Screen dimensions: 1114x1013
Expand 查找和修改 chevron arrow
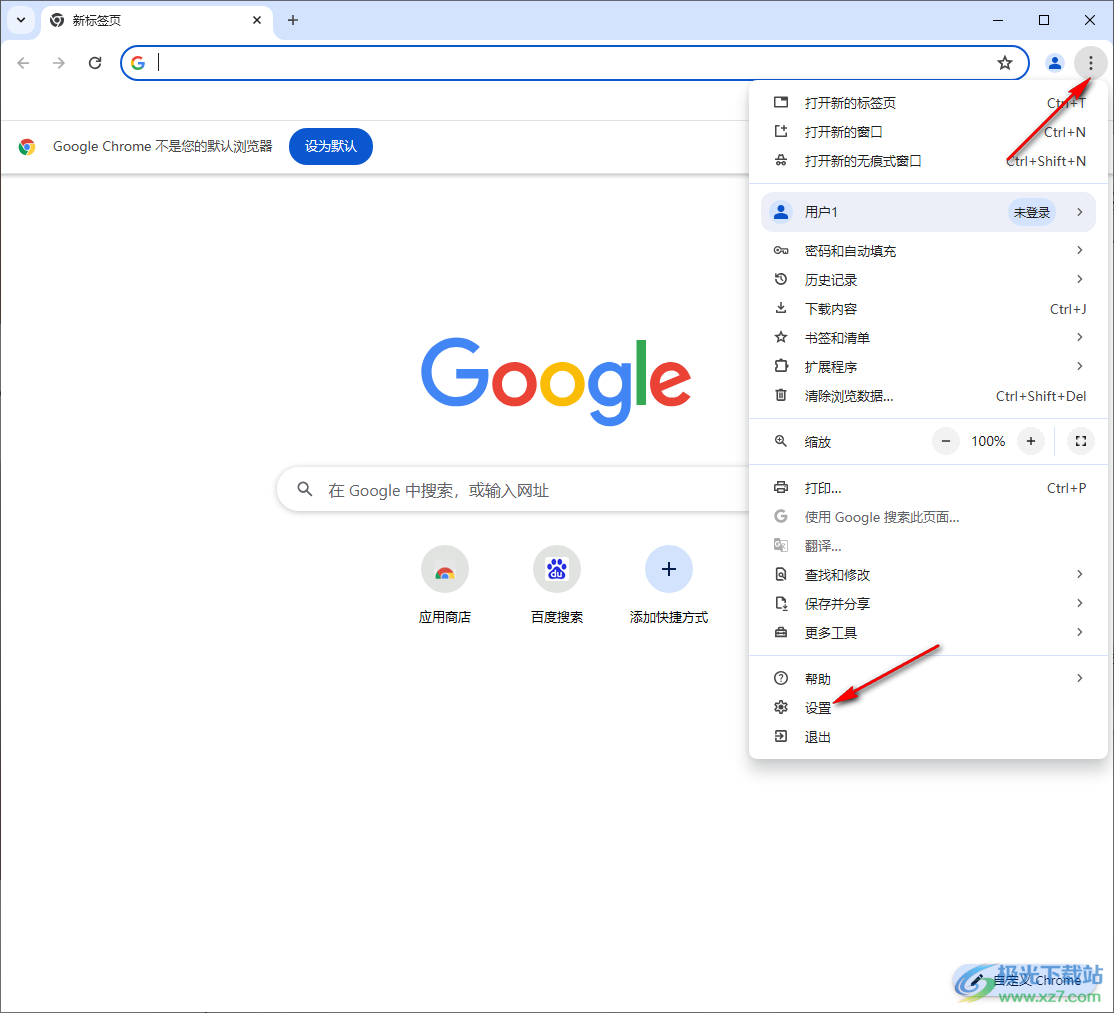1080,574
